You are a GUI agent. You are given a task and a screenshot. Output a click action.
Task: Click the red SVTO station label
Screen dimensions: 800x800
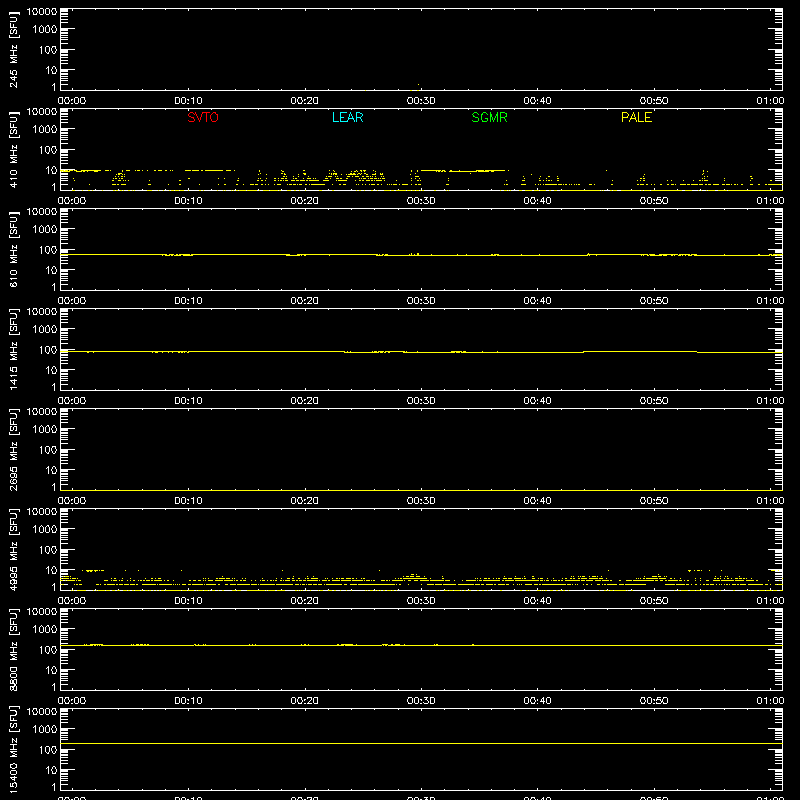(203, 117)
